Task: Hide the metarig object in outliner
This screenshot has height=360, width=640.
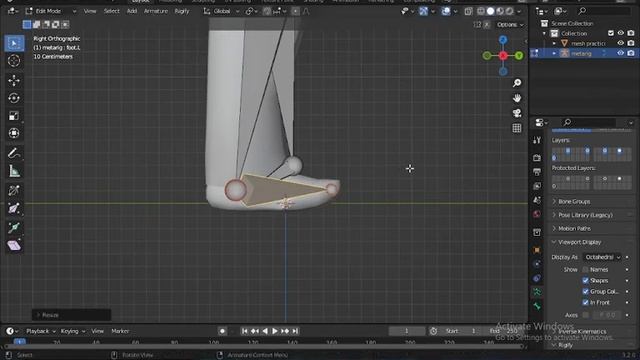Action: pos(620,53)
